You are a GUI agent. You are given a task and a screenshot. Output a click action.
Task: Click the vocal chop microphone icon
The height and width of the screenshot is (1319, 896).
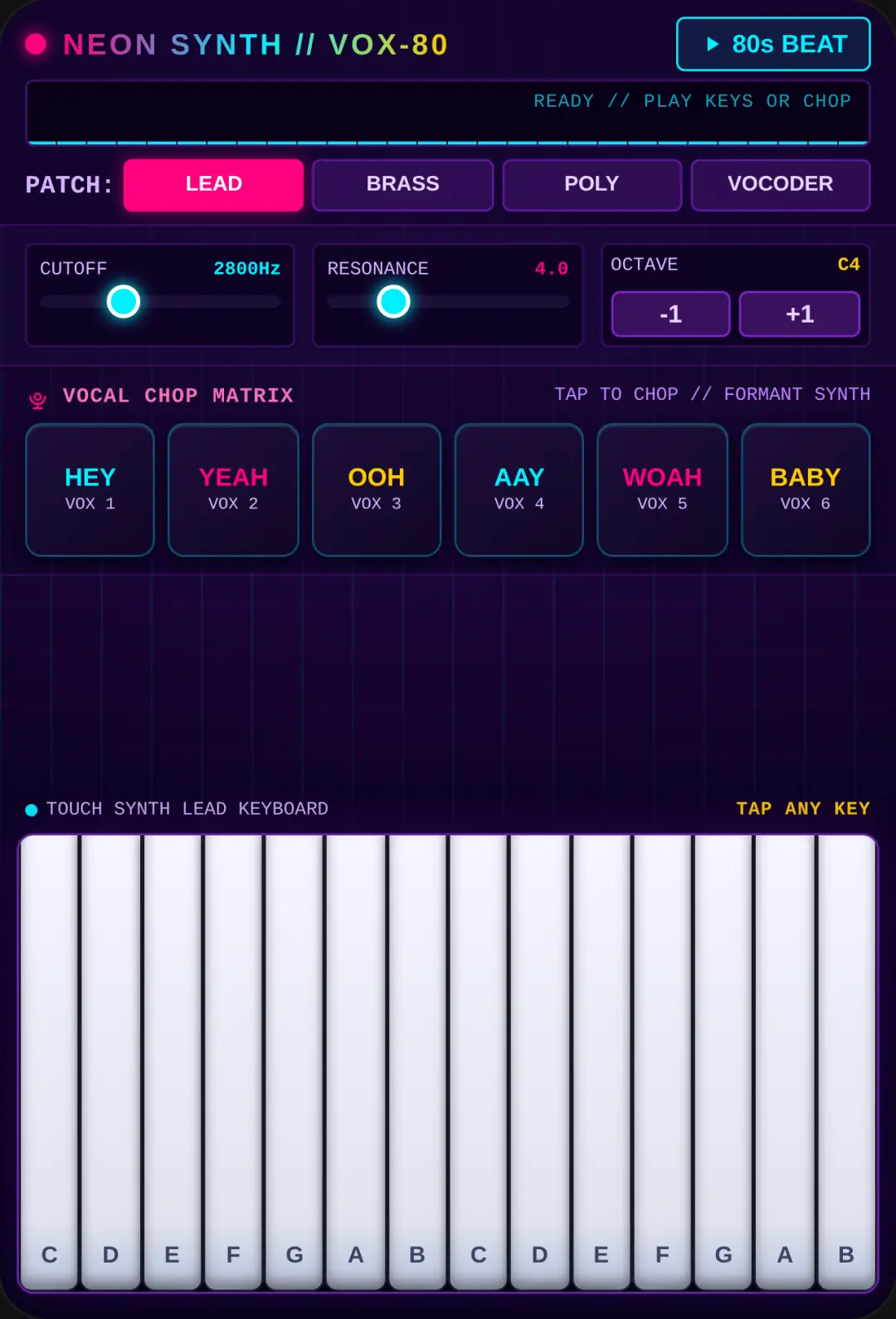pyautogui.click(x=37, y=400)
